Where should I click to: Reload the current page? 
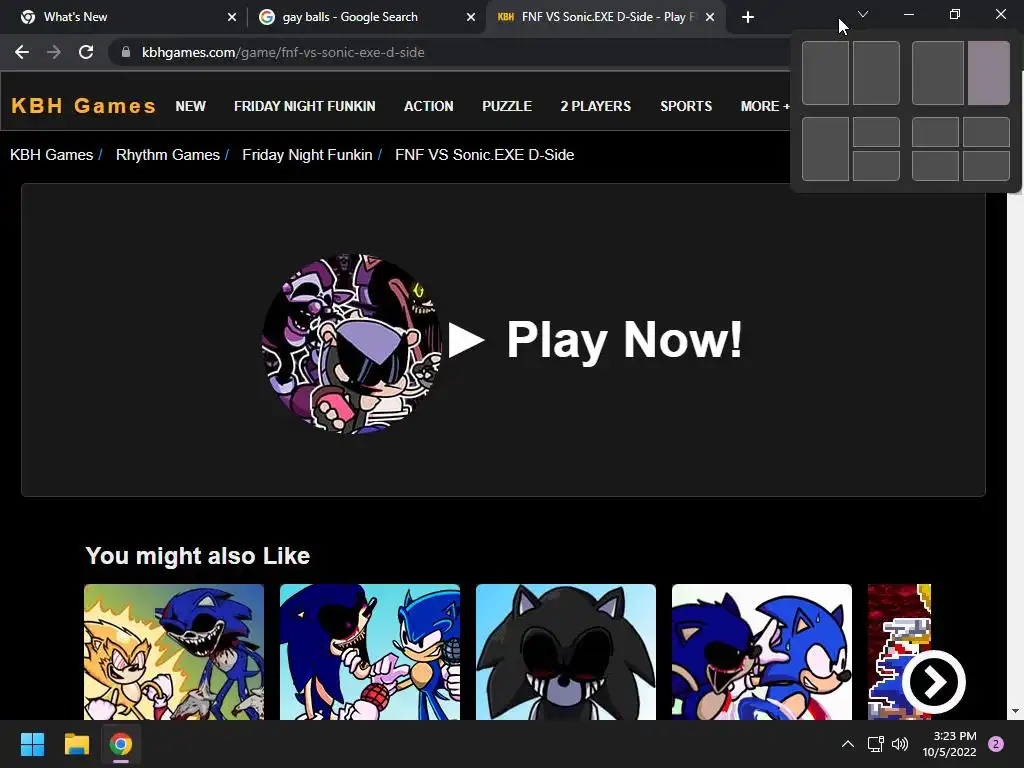coord(86,52)
